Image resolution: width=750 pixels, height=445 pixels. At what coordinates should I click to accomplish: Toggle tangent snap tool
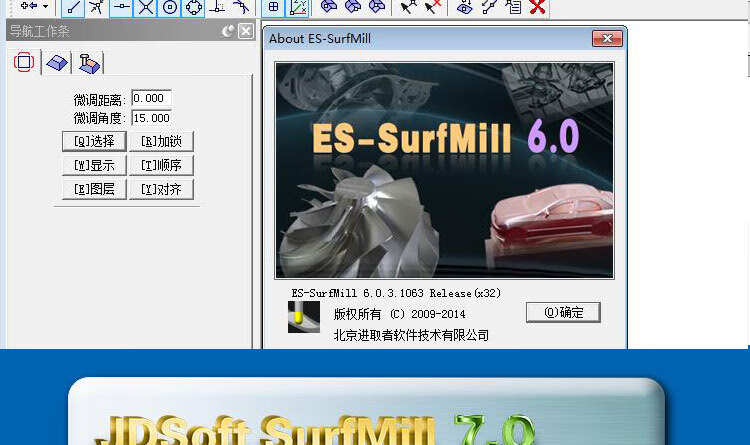242,7
